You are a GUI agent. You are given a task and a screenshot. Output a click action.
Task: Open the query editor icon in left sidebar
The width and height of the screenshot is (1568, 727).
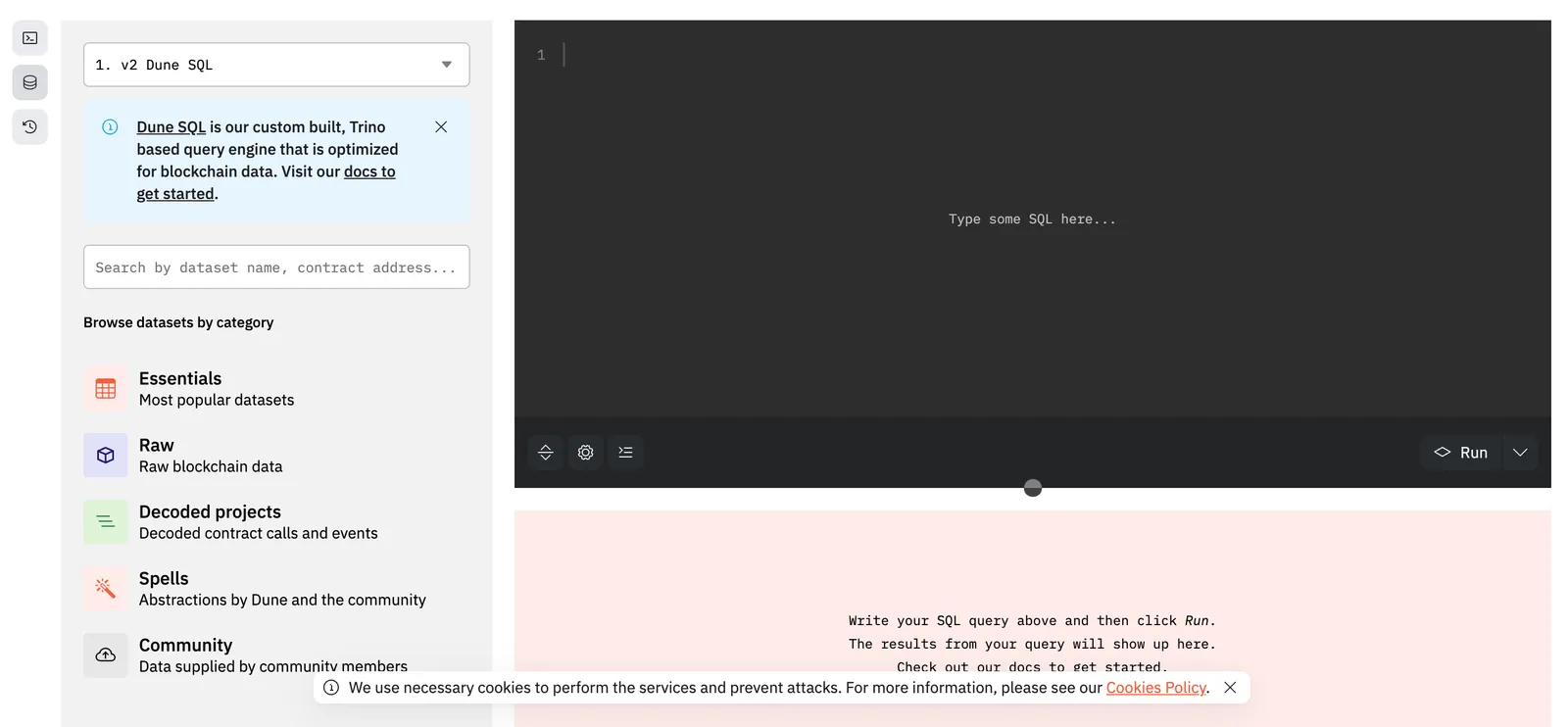click(x=30, y=38)
